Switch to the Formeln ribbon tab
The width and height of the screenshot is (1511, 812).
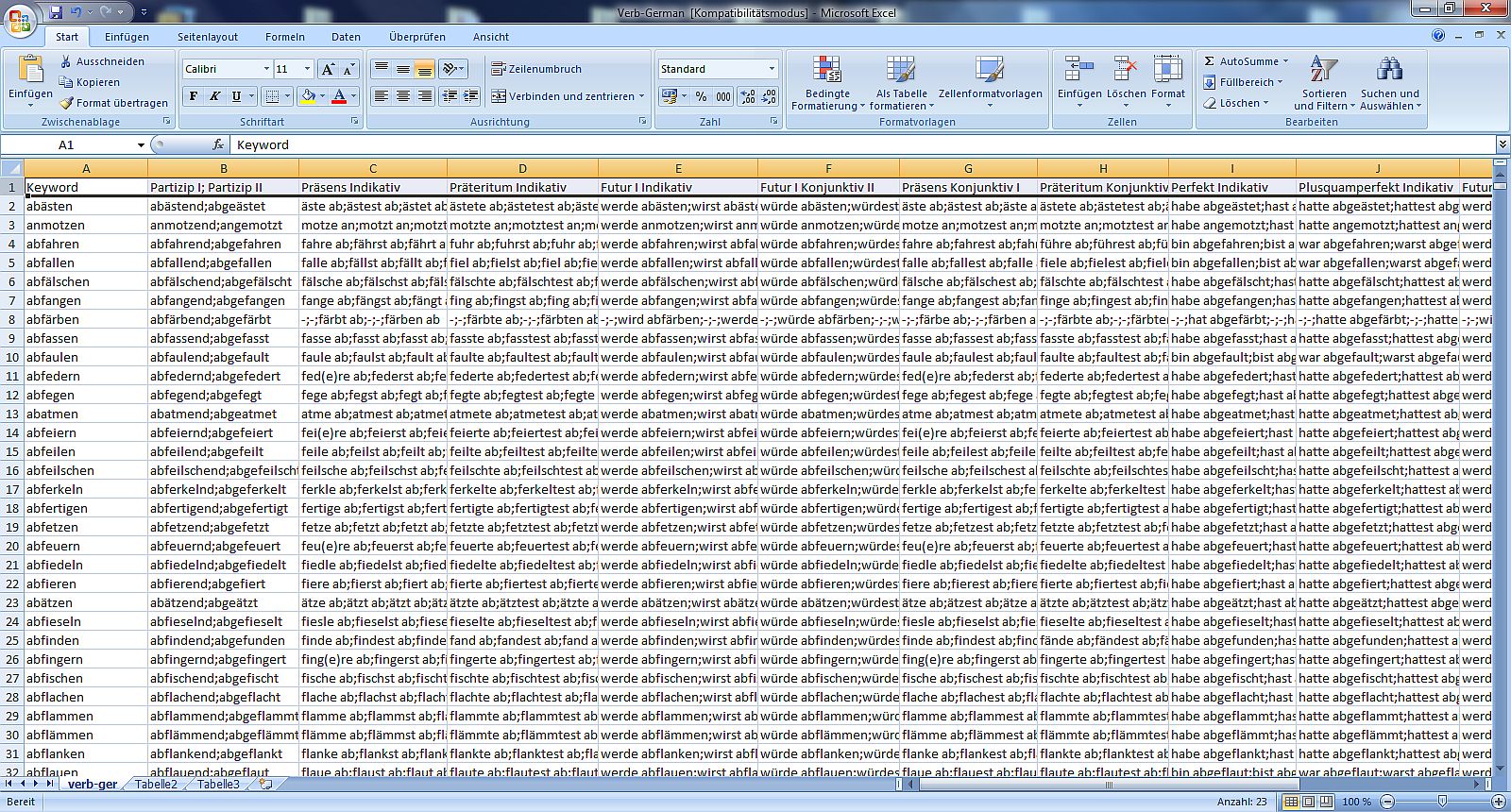[284, 37]
